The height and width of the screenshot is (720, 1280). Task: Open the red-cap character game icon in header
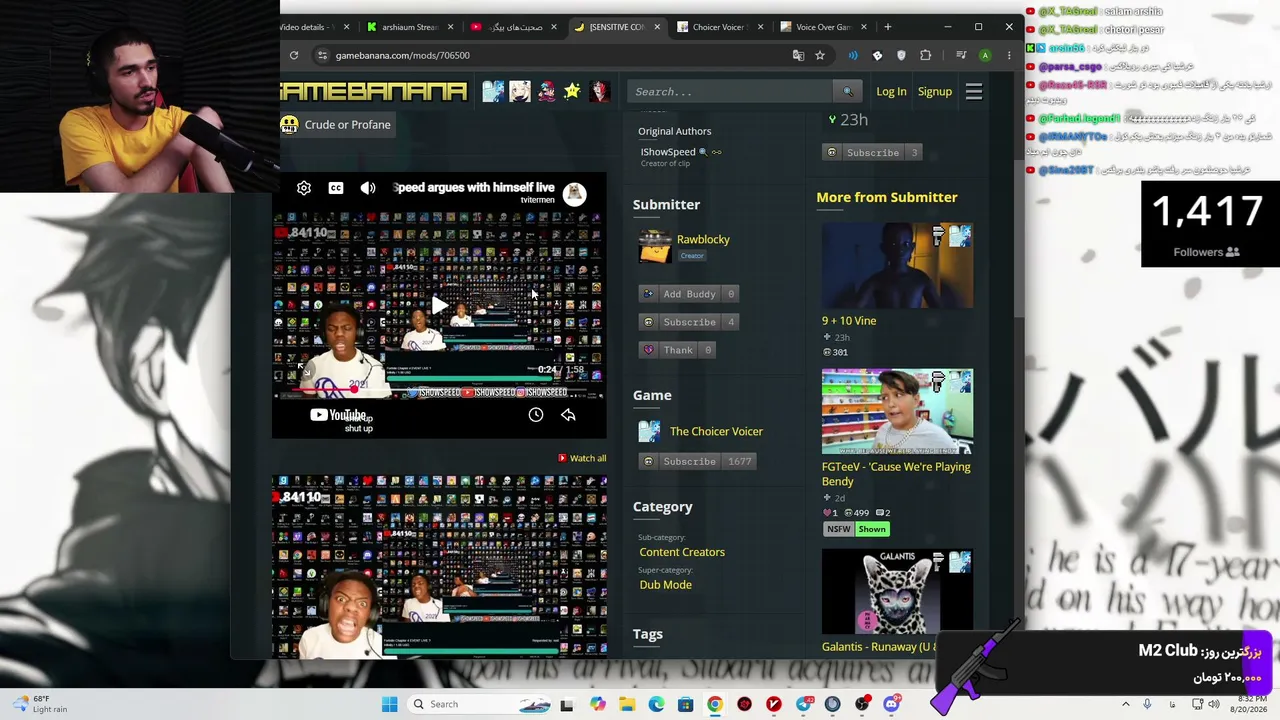click(x=546, y=92)
